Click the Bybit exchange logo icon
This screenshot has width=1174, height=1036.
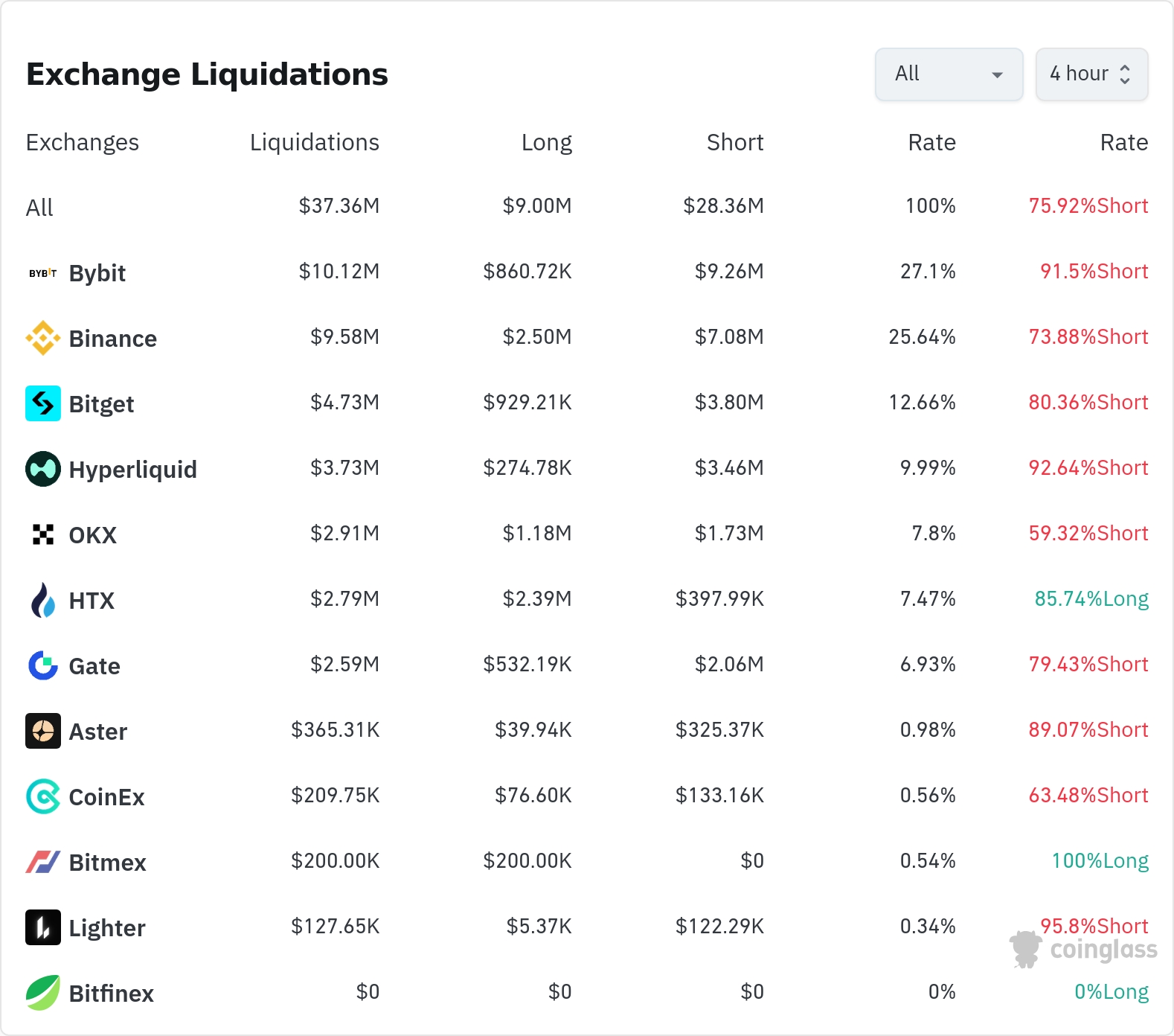click(x=43, y=273)
